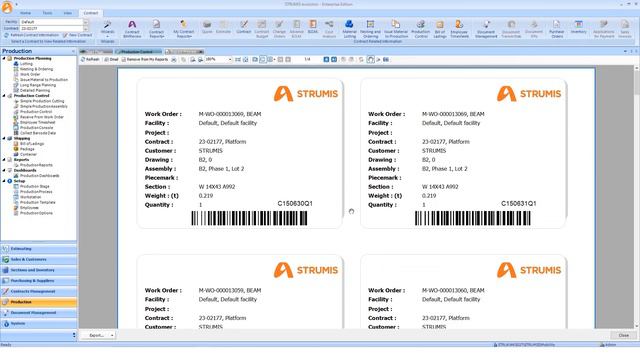This screenshot has height=360, width=640.
Task: Open System module in navigation pane
Action: (38, 323)
